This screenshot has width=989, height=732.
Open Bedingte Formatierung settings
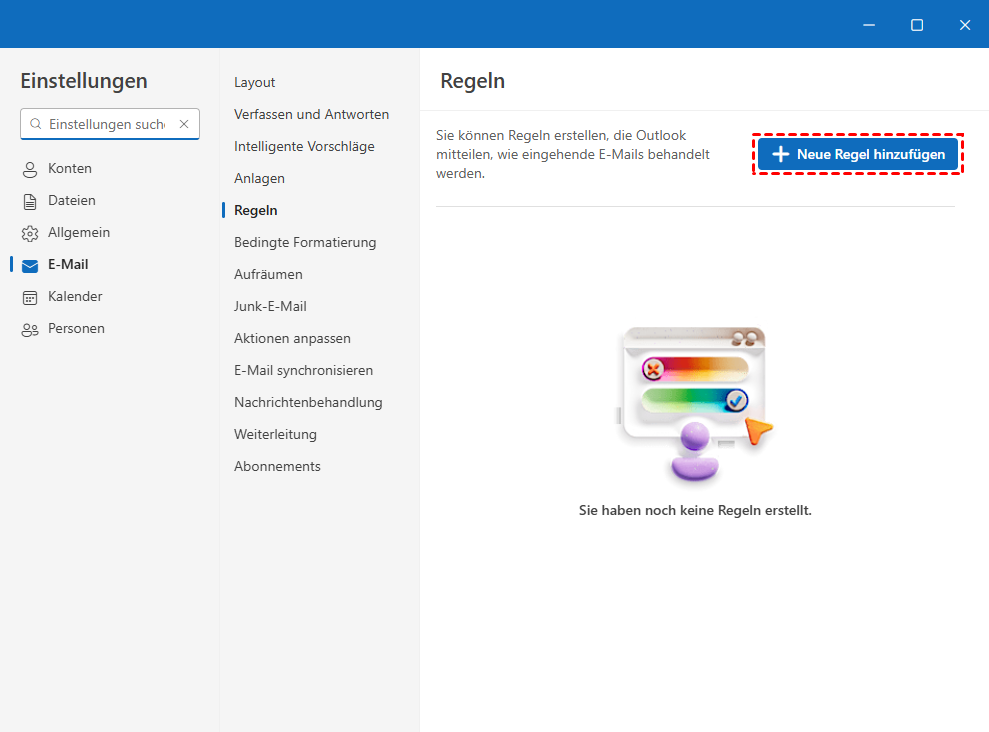click(x=305, y=242)
